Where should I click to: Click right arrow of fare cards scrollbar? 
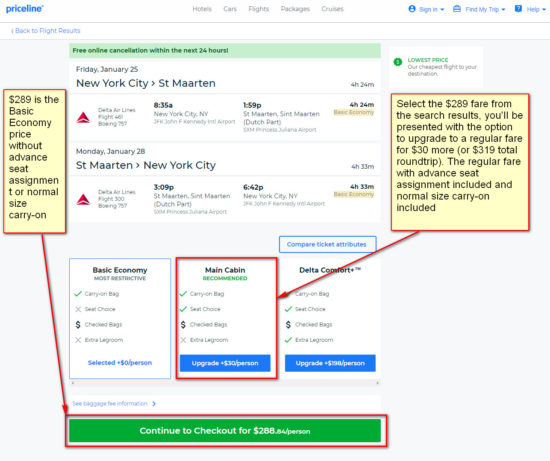coord(377,383)
